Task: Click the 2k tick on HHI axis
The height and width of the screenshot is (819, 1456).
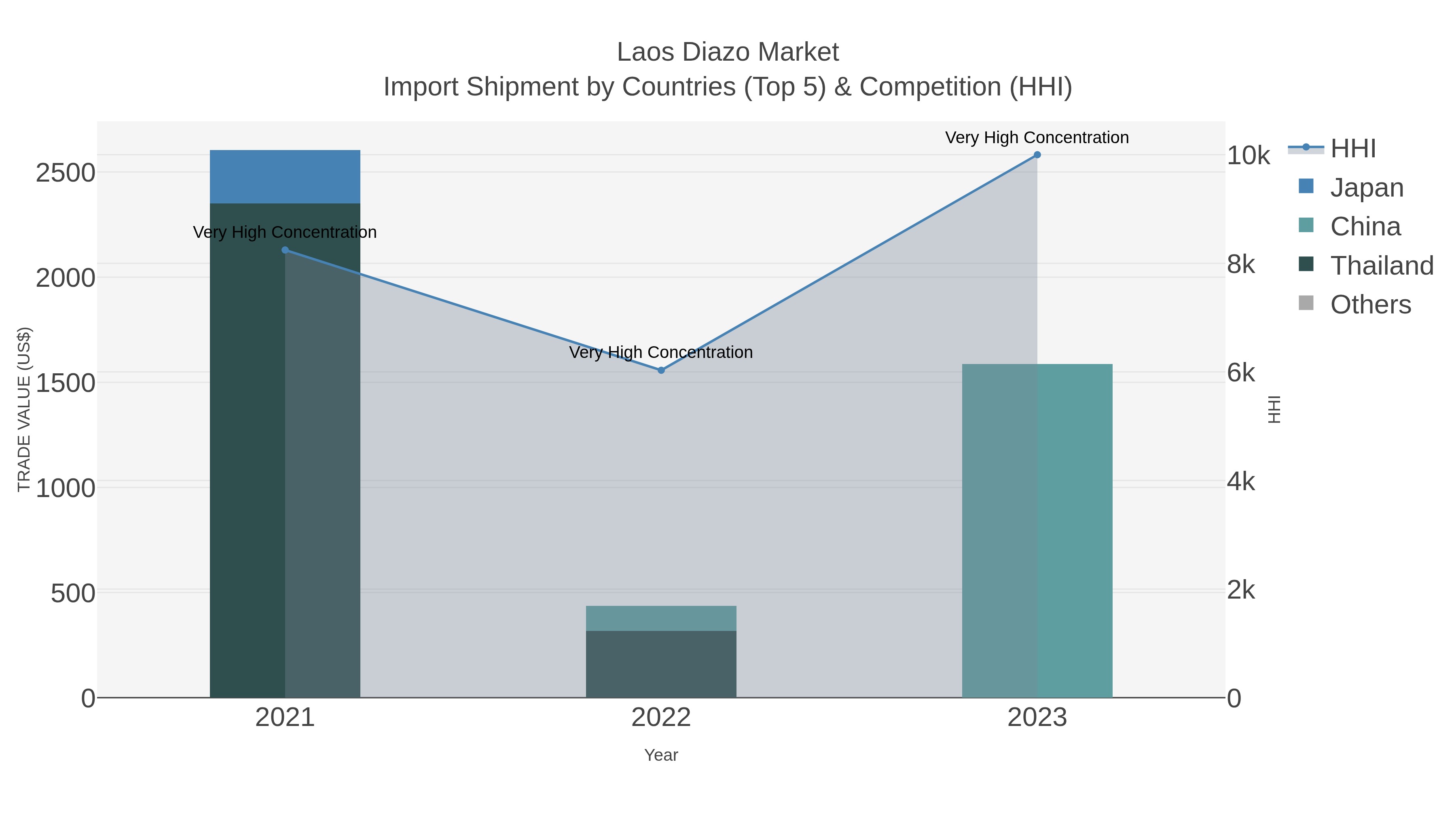Action: [1241, 590]
